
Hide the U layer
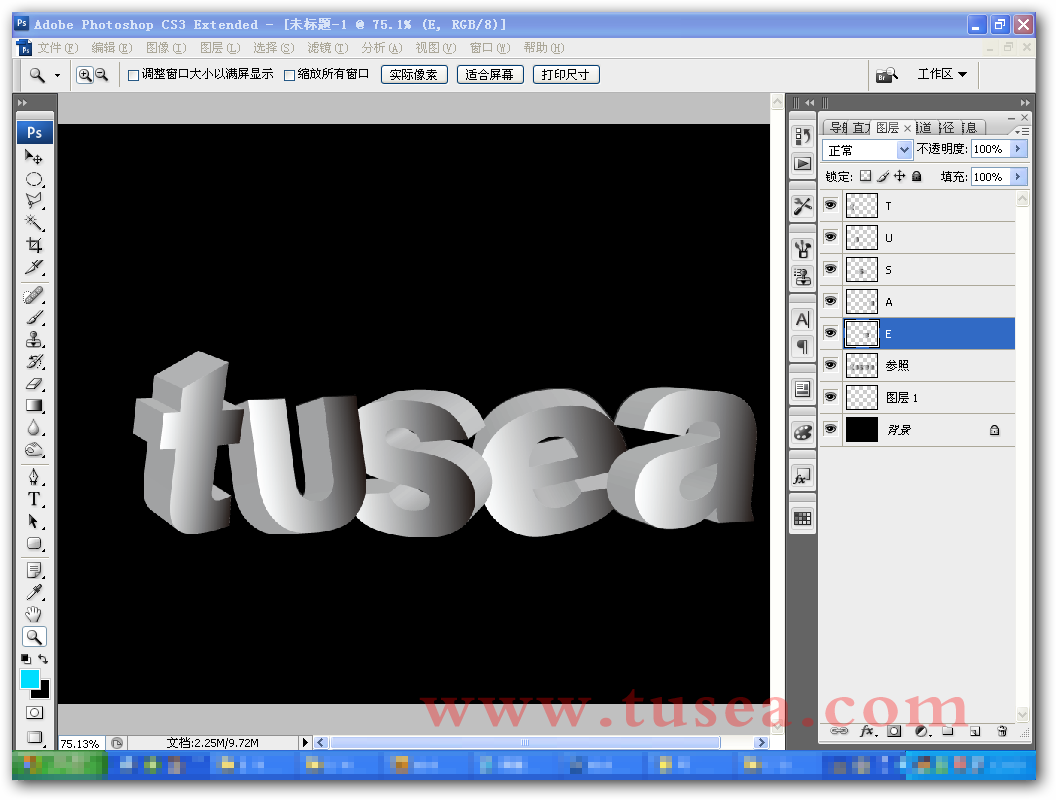point(831,237)
